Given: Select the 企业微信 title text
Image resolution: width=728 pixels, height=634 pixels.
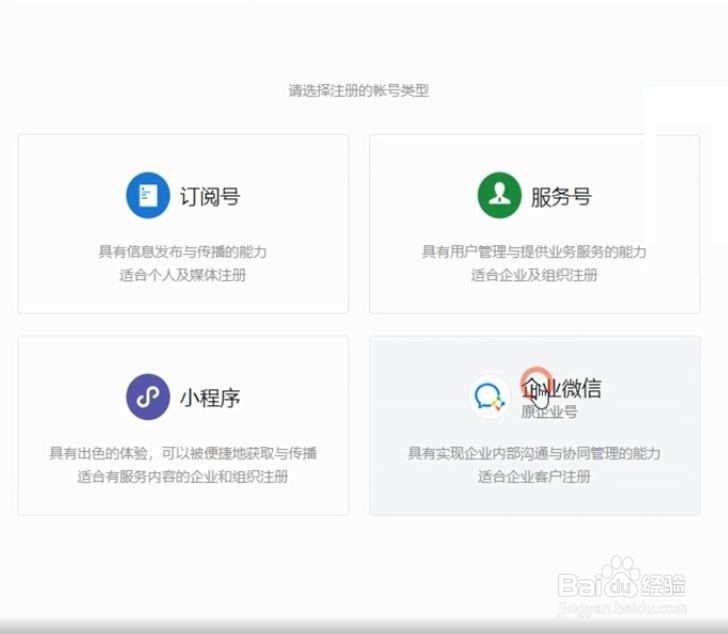Looking at the screenshot, I should tap(561, 388).
